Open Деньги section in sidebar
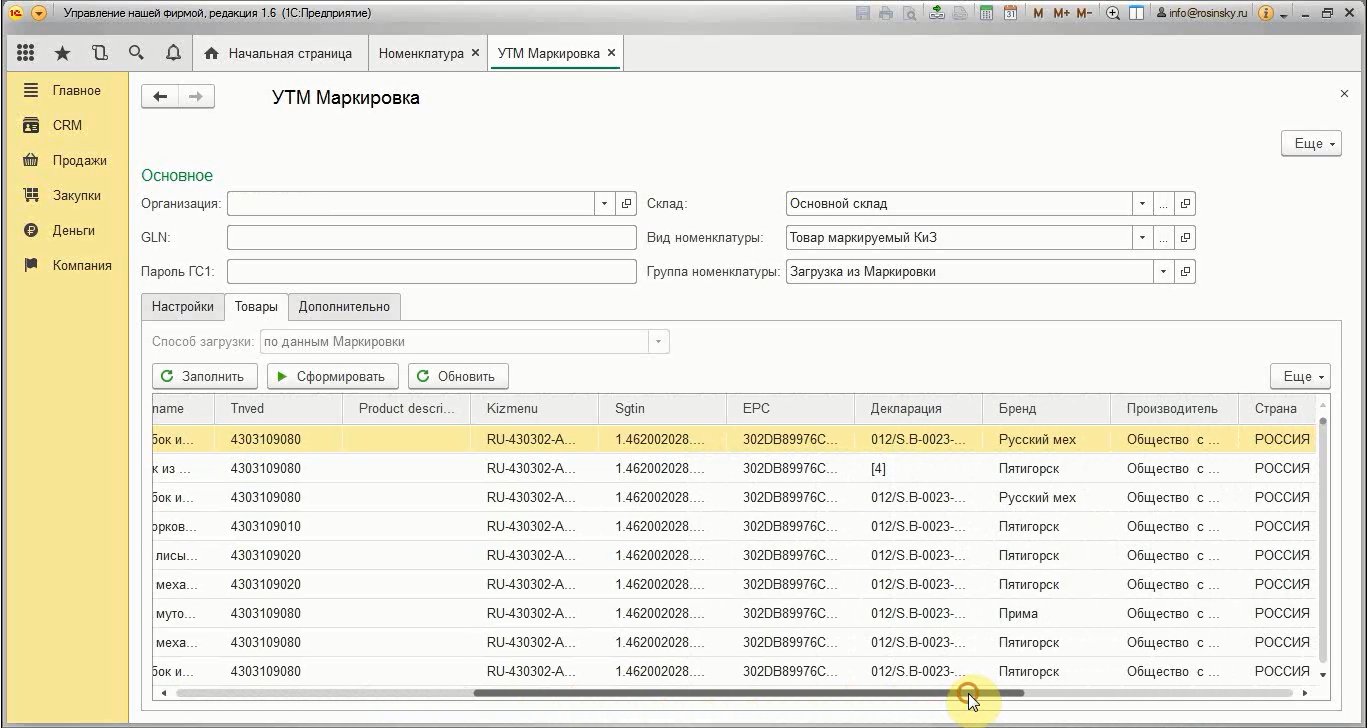 (x=66, y=230)
